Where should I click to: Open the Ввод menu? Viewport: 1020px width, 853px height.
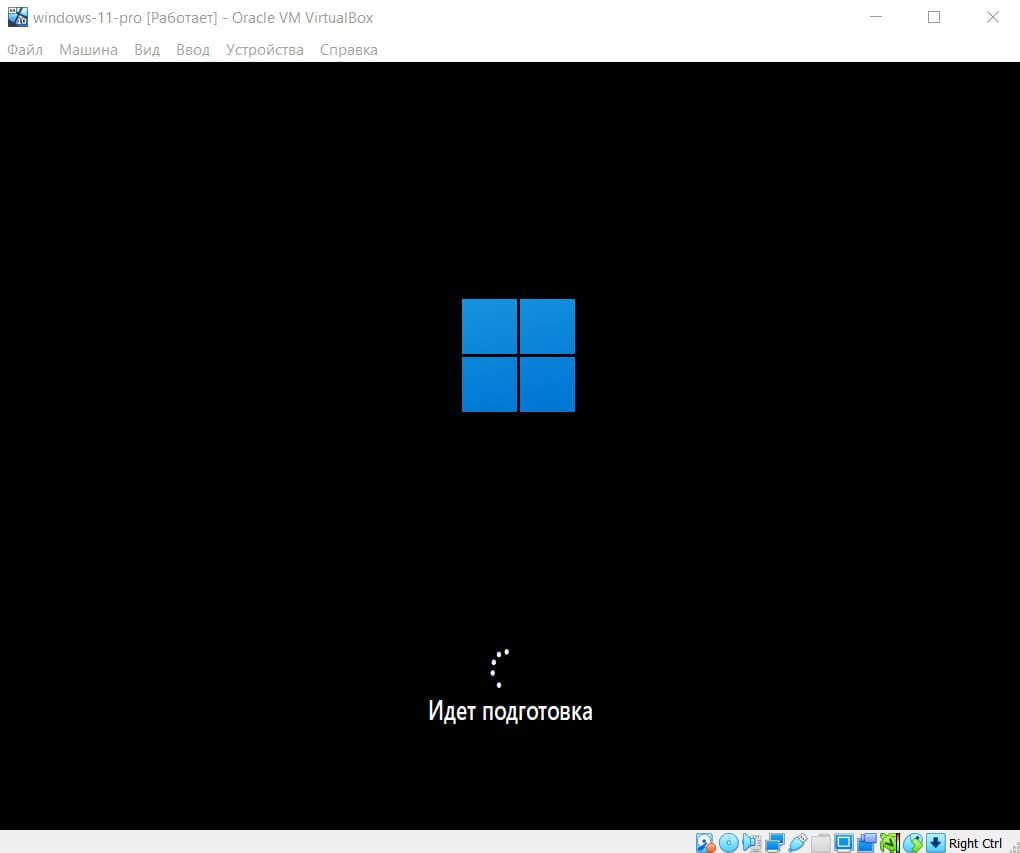click(x=193, y=50)
